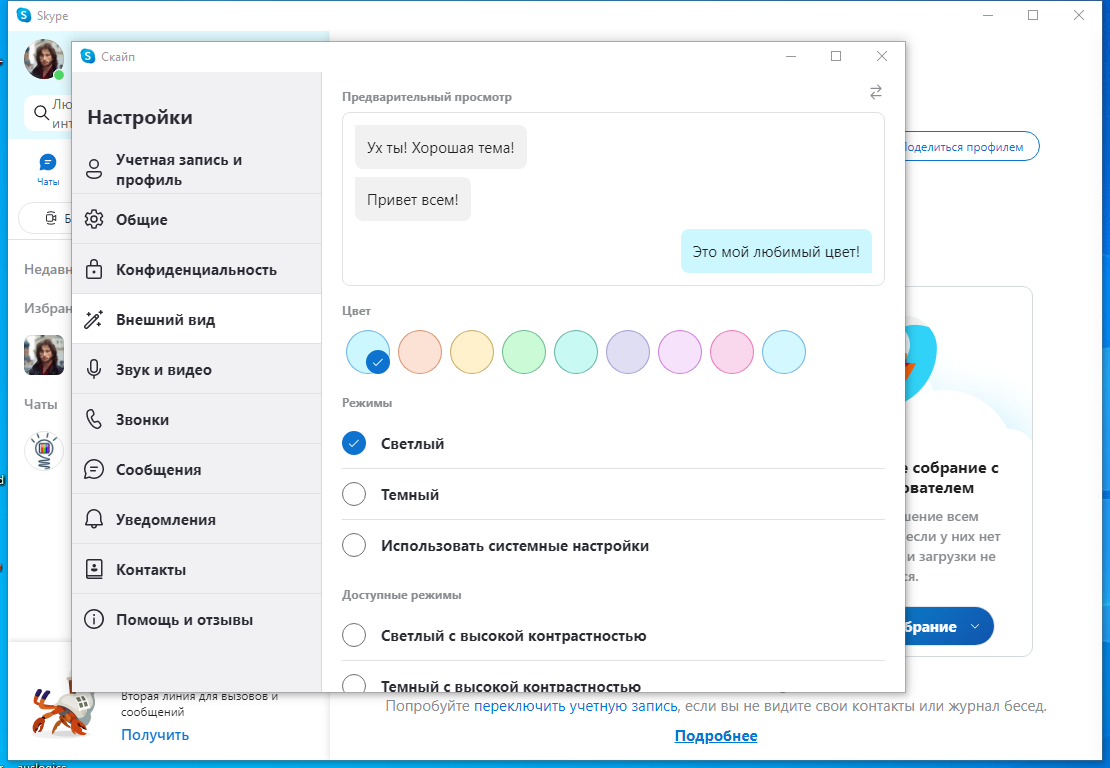Click the Notifications bell icon

pos(93,520)
